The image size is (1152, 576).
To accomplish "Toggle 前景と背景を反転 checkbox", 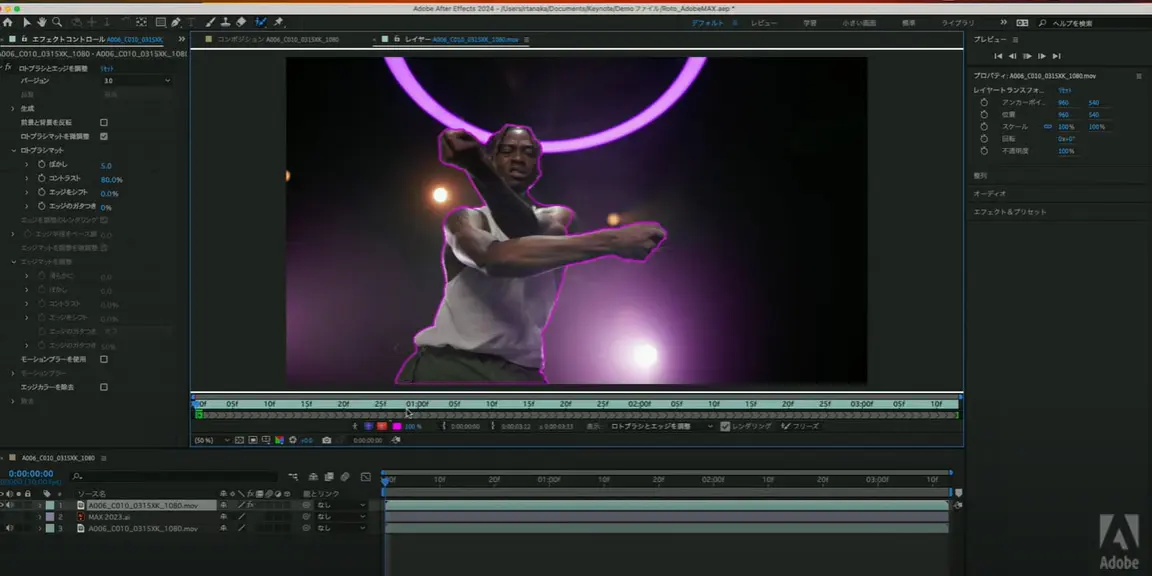I will [104, 123].
